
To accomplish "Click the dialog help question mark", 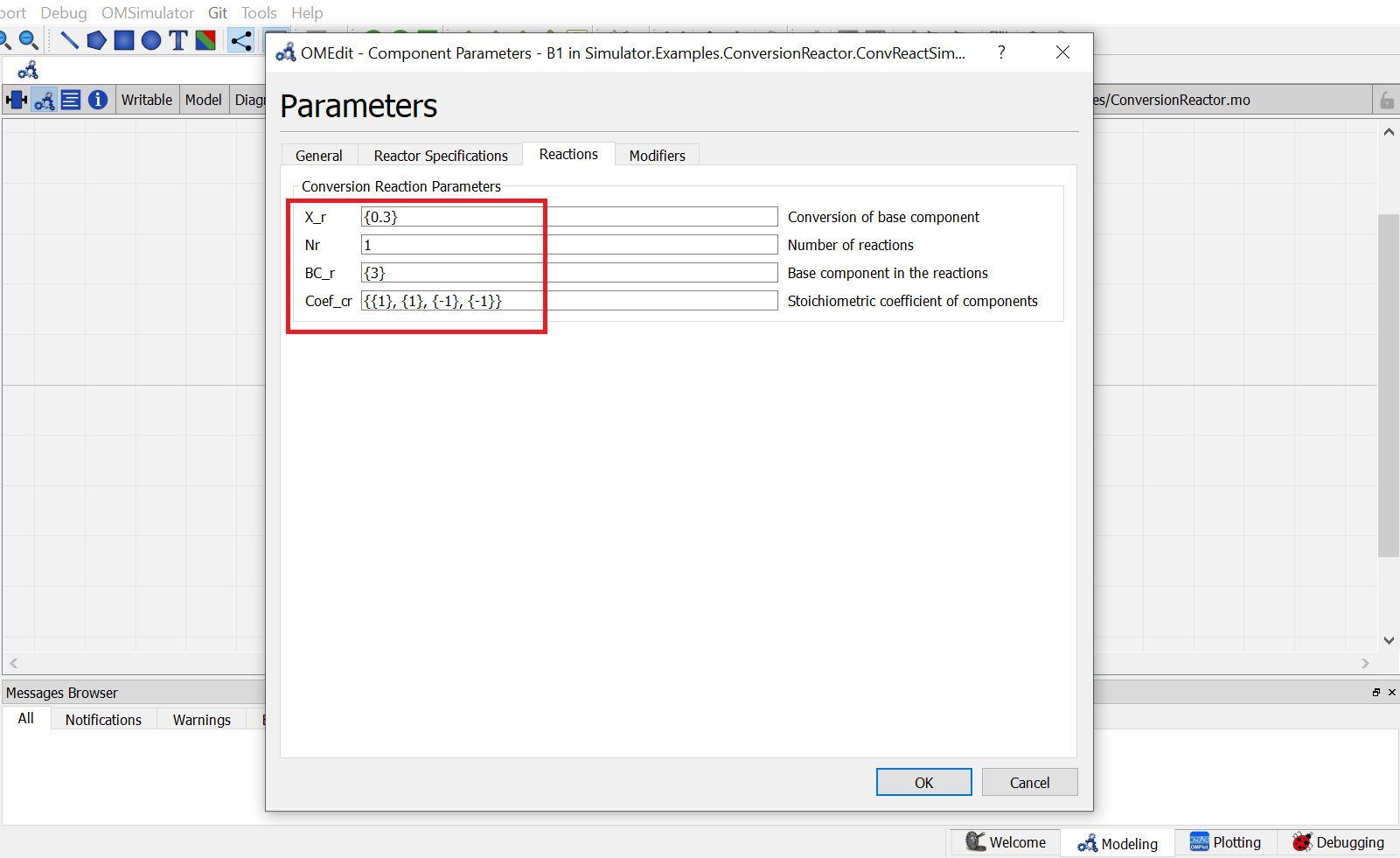I will [1001, 52].
